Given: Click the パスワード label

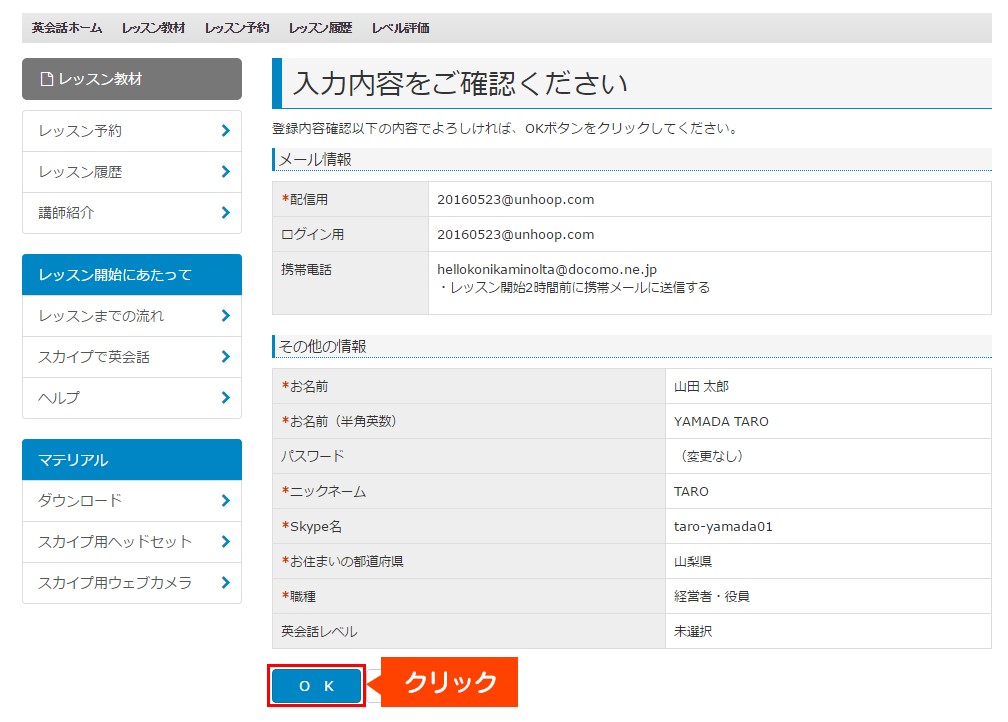Looking at the screenshot, I should (x=313, y=456).
